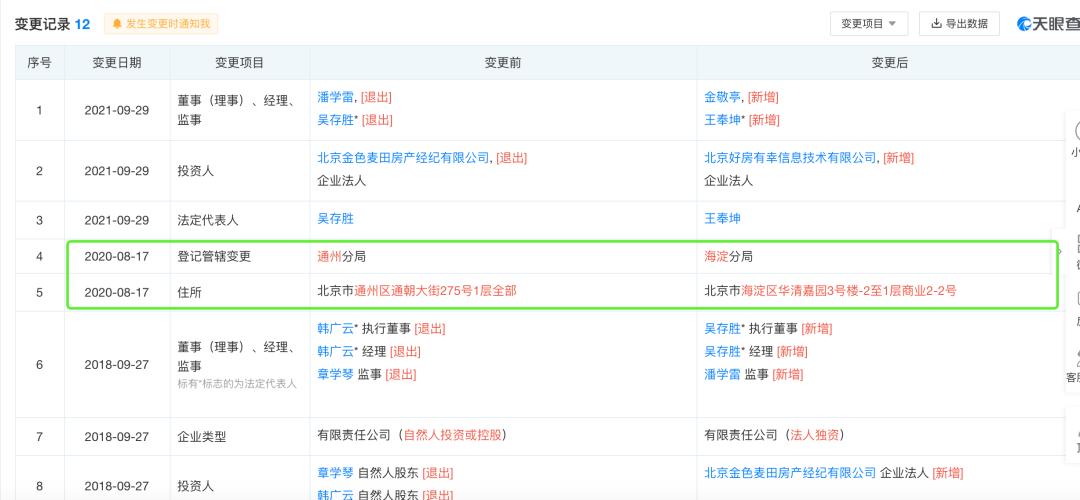This screenshot has height=500, width=1080.
Task: Click 北京金色麦田房产经纪有限公司 in the 2021 投资人 row
Action: coord(403,158)
